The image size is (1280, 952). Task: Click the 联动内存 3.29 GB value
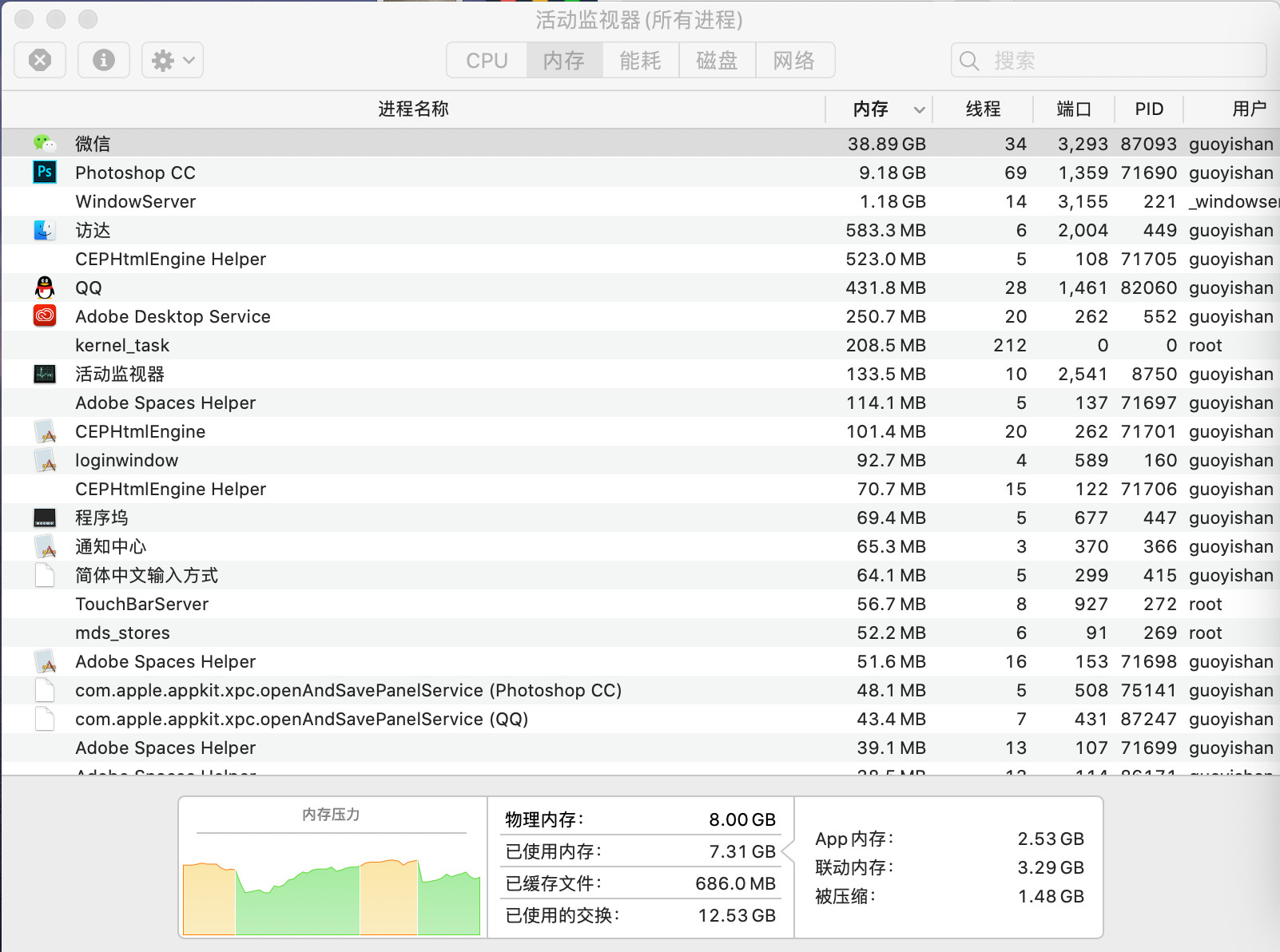[1051, 867]
